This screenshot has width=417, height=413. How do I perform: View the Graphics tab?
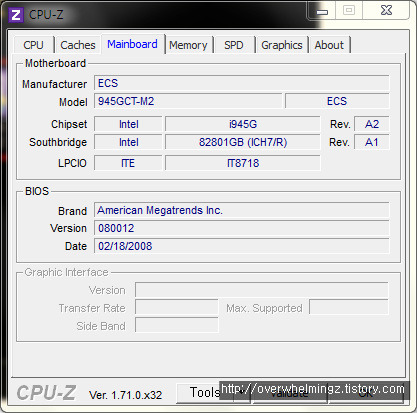pyautogui.click(x=282, y=45)
